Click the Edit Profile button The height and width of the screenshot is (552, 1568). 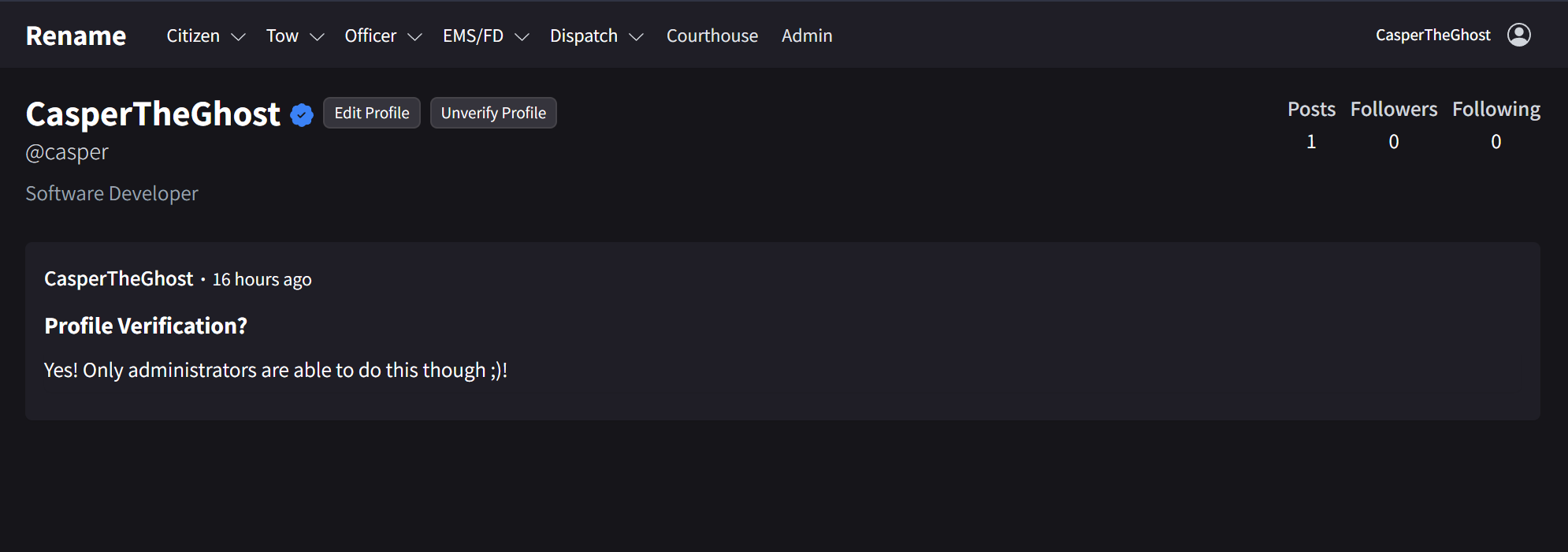(372, 113)
